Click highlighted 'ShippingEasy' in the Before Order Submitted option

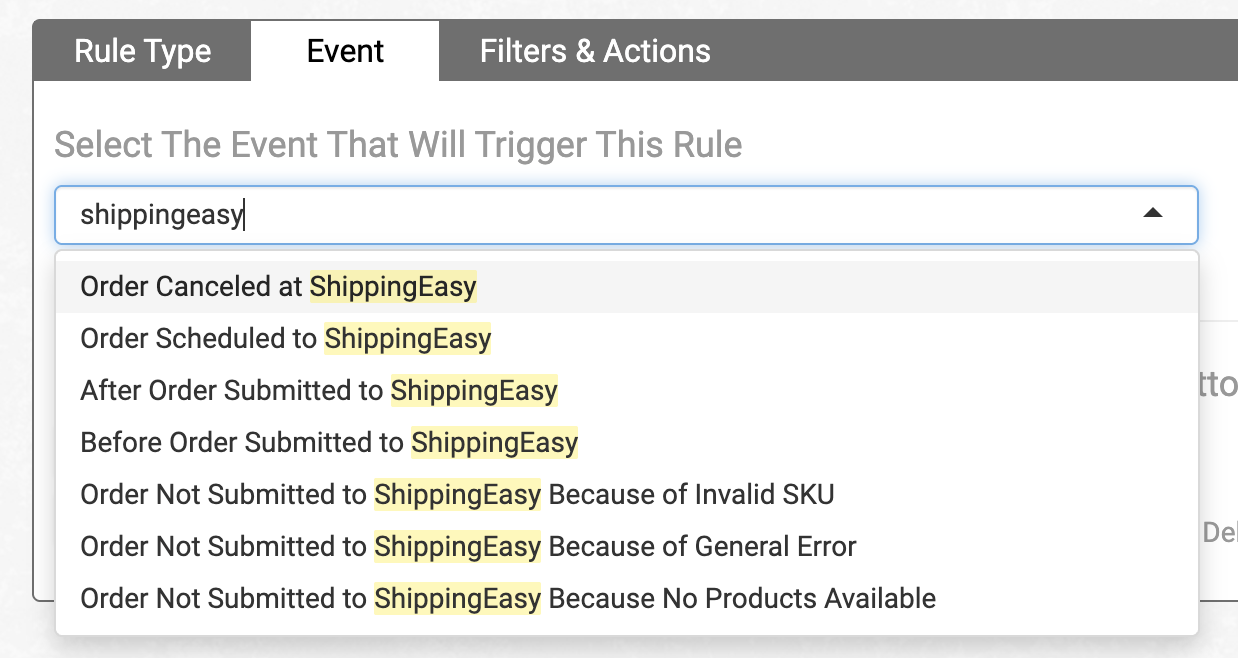pos(495,443)
